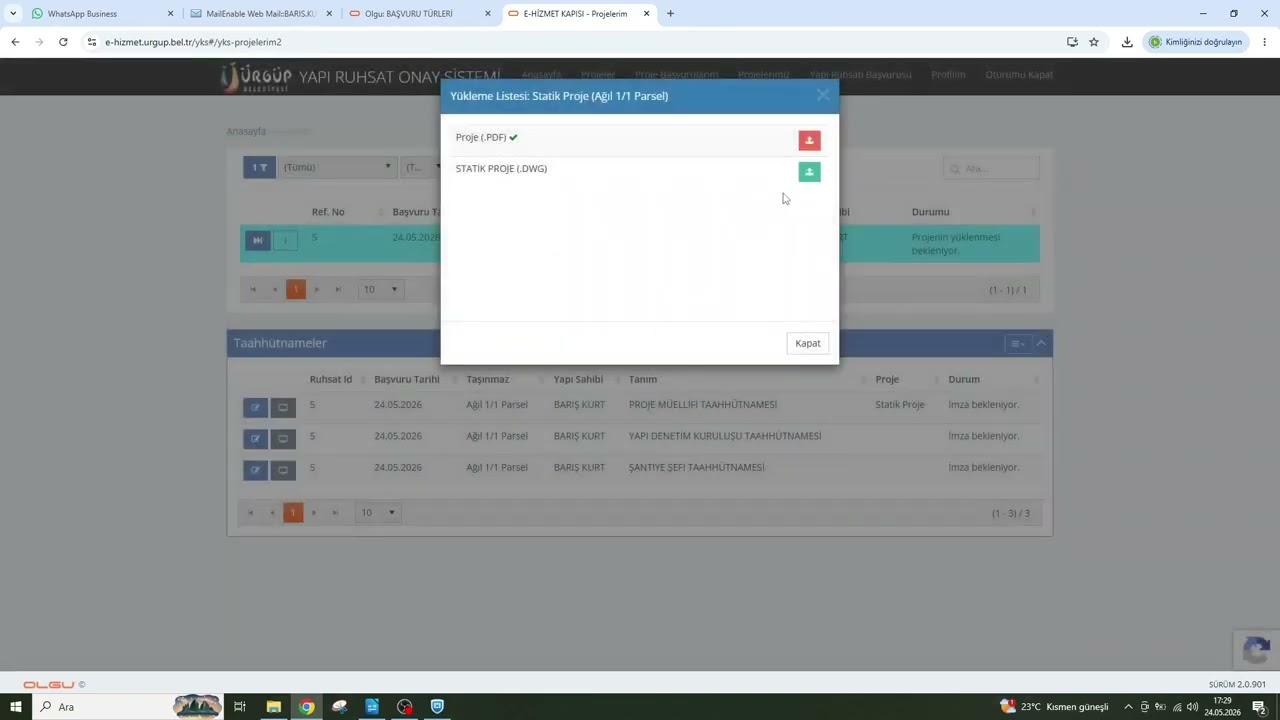Open Projeler menu in top navigation

(x=598, y=74)
